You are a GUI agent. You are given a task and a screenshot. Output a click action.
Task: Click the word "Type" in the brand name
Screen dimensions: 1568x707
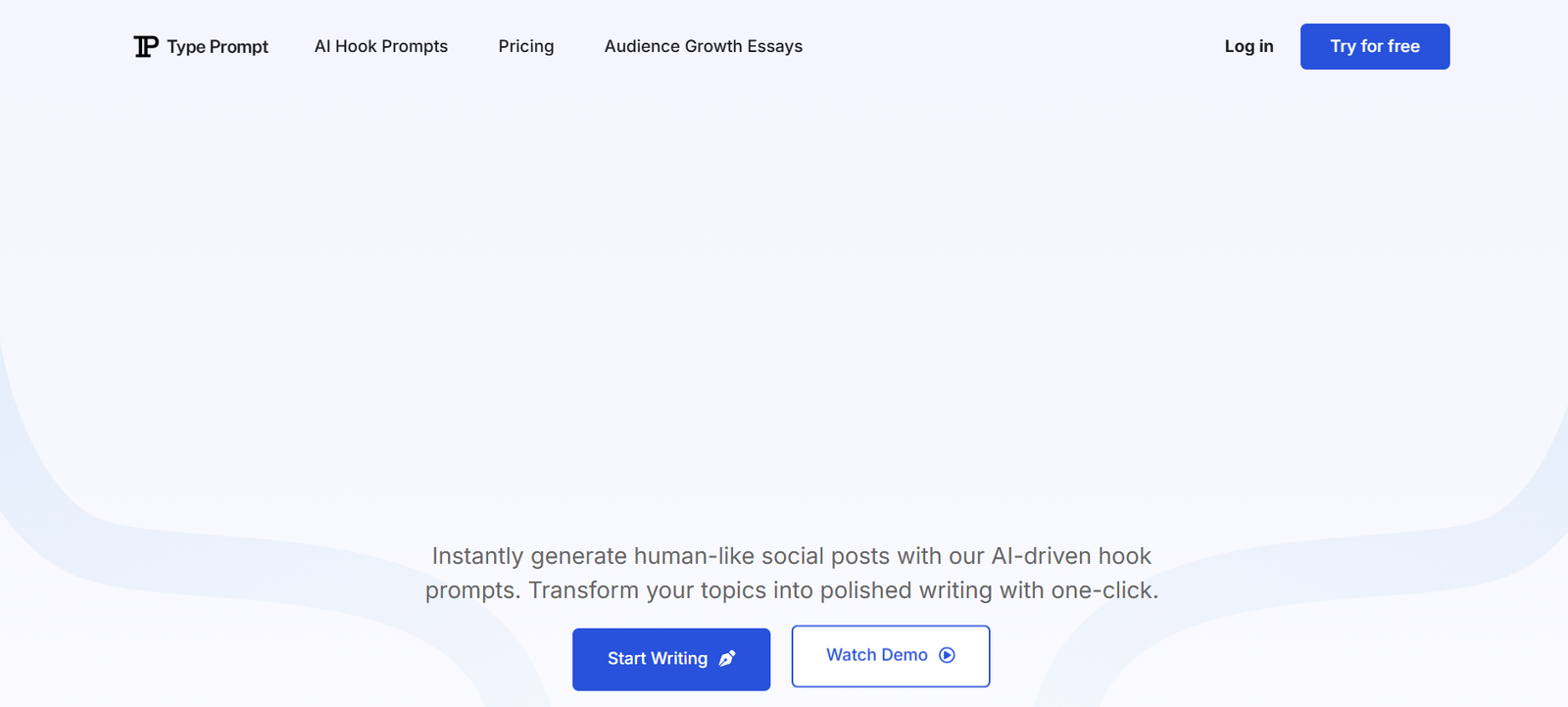point(186,46)
